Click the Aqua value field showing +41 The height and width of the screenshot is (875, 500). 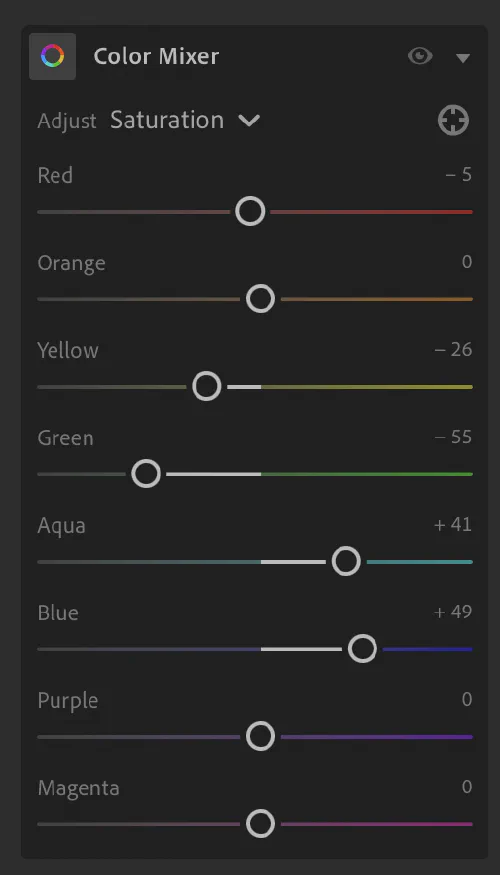tap(453, 525)
